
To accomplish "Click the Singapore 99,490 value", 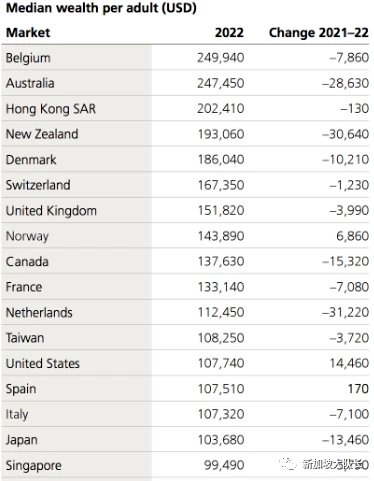I will pyautogui.click(x=224, y=465).
